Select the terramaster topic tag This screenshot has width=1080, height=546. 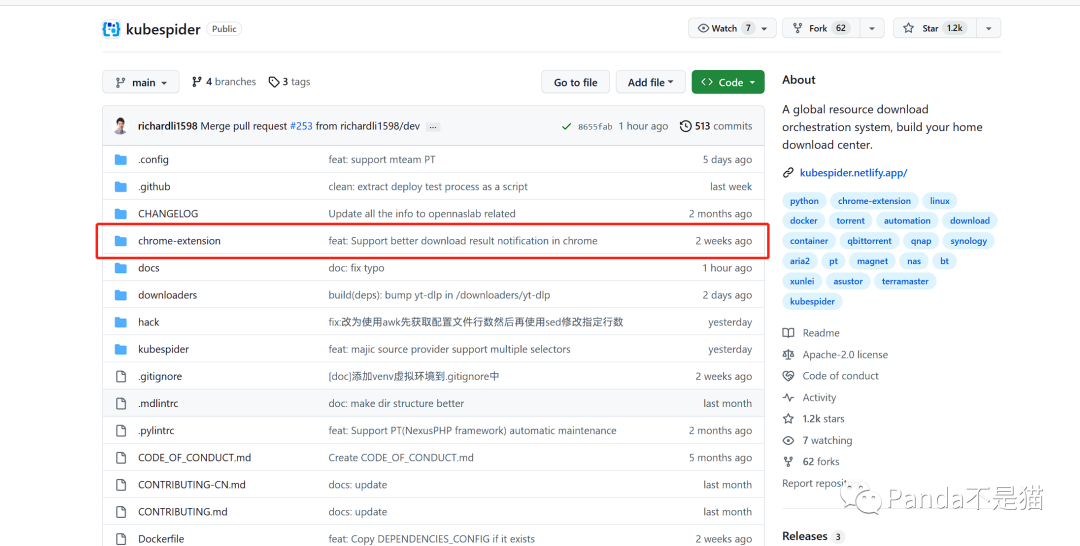905,281
